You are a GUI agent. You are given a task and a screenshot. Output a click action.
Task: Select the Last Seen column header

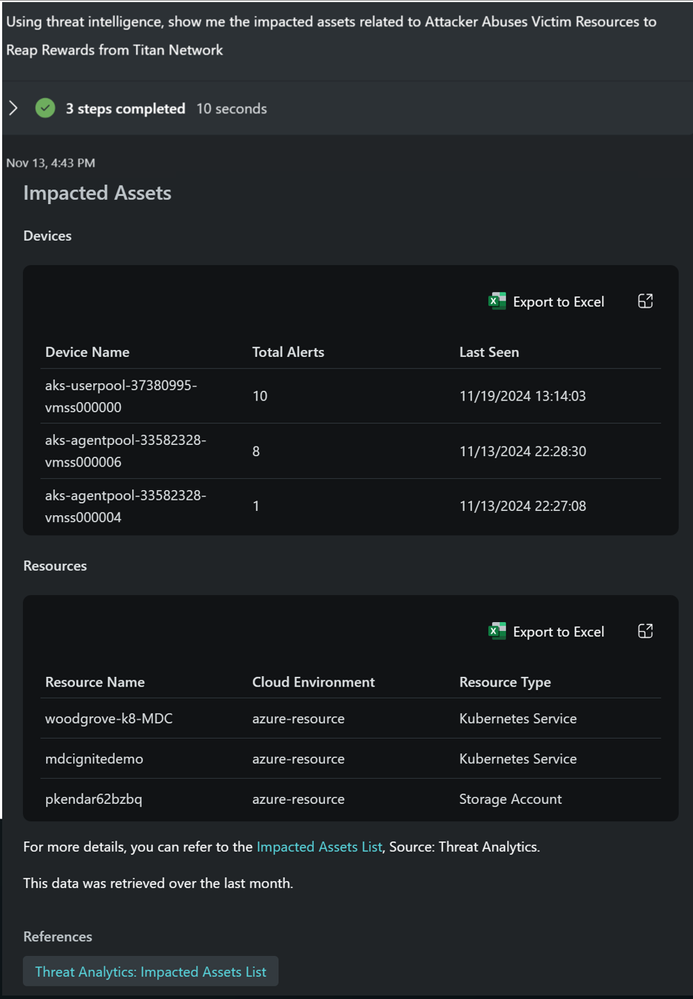489,352
